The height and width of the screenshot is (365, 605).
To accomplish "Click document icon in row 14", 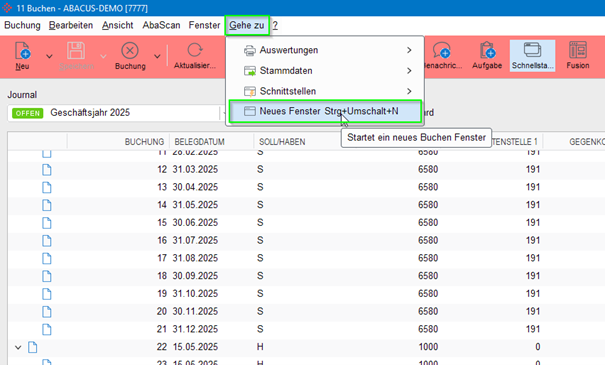I will (x=47, y=205).
